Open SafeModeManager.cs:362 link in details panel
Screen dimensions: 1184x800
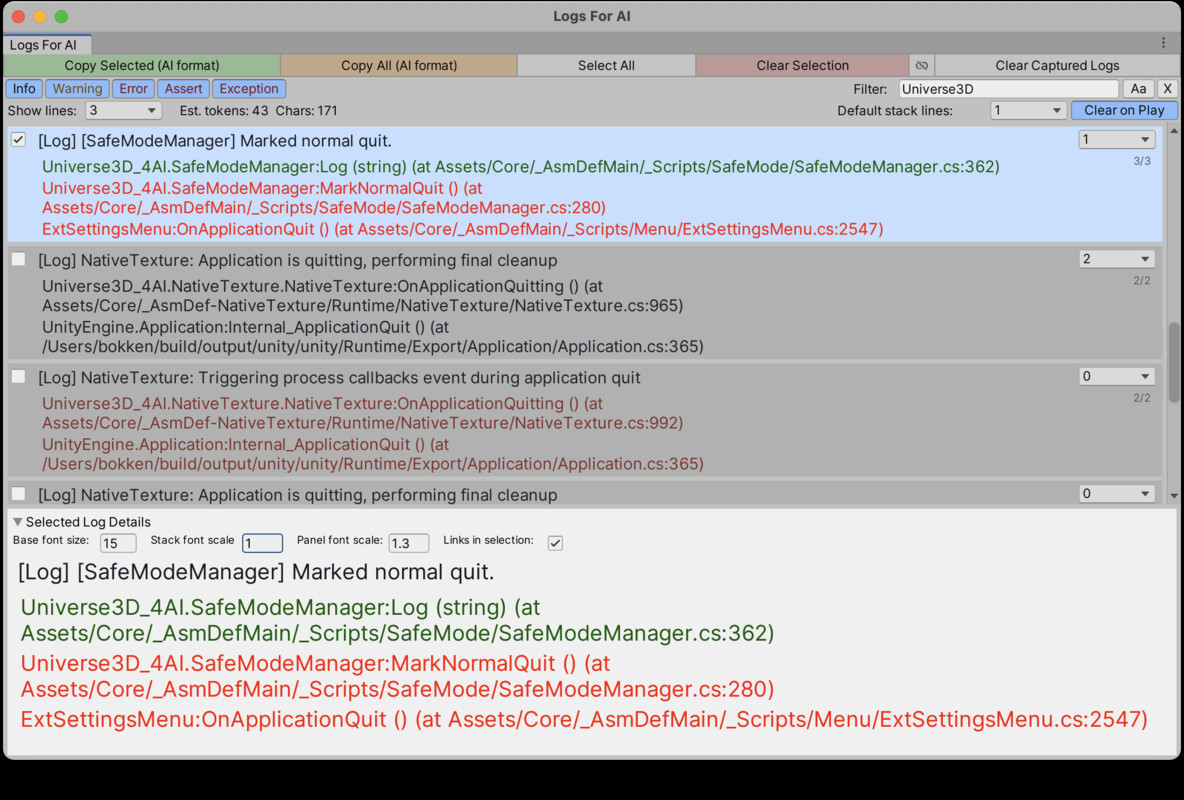click(x=397, y=620)
